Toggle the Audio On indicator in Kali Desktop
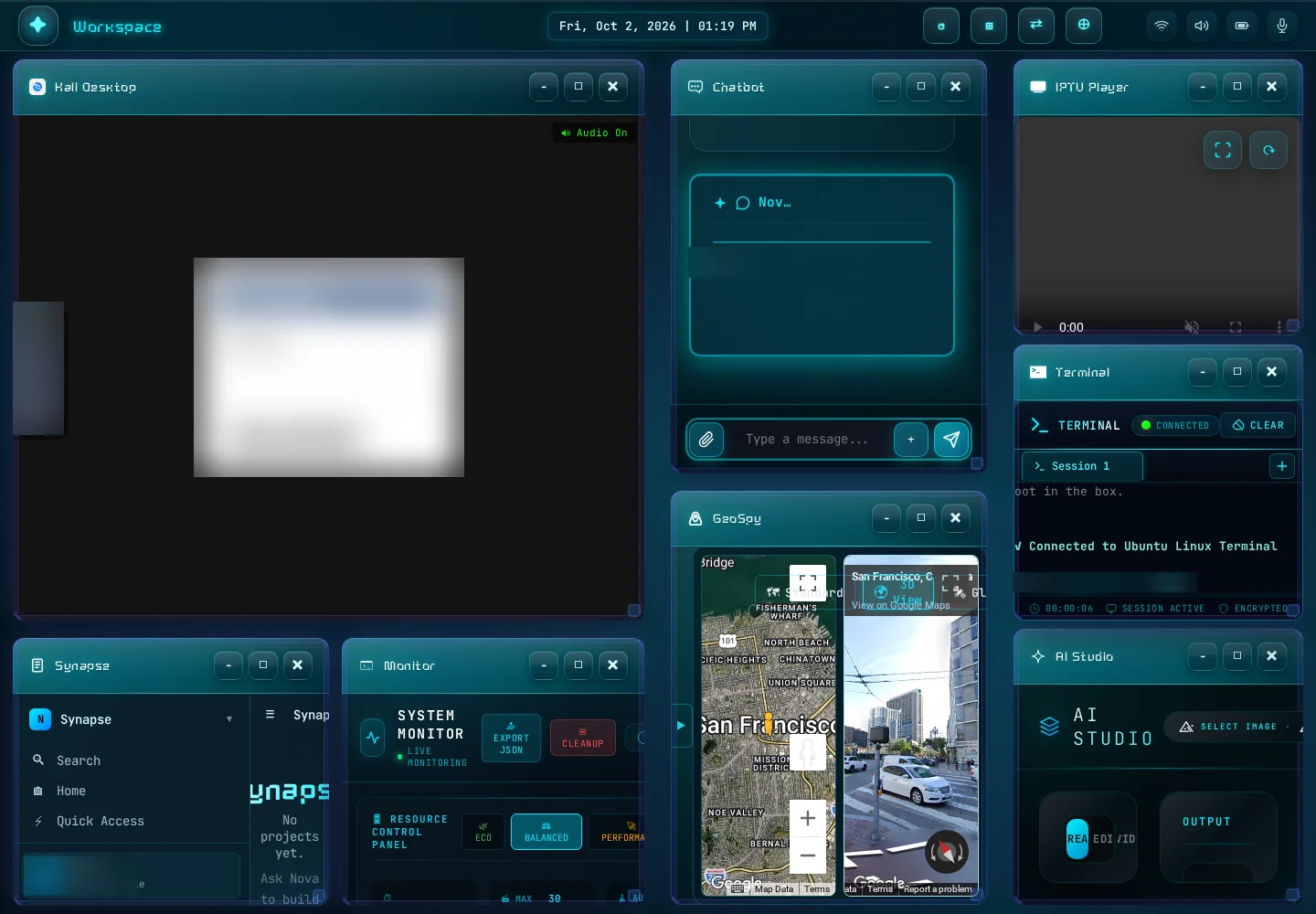 tap(595, 133)
